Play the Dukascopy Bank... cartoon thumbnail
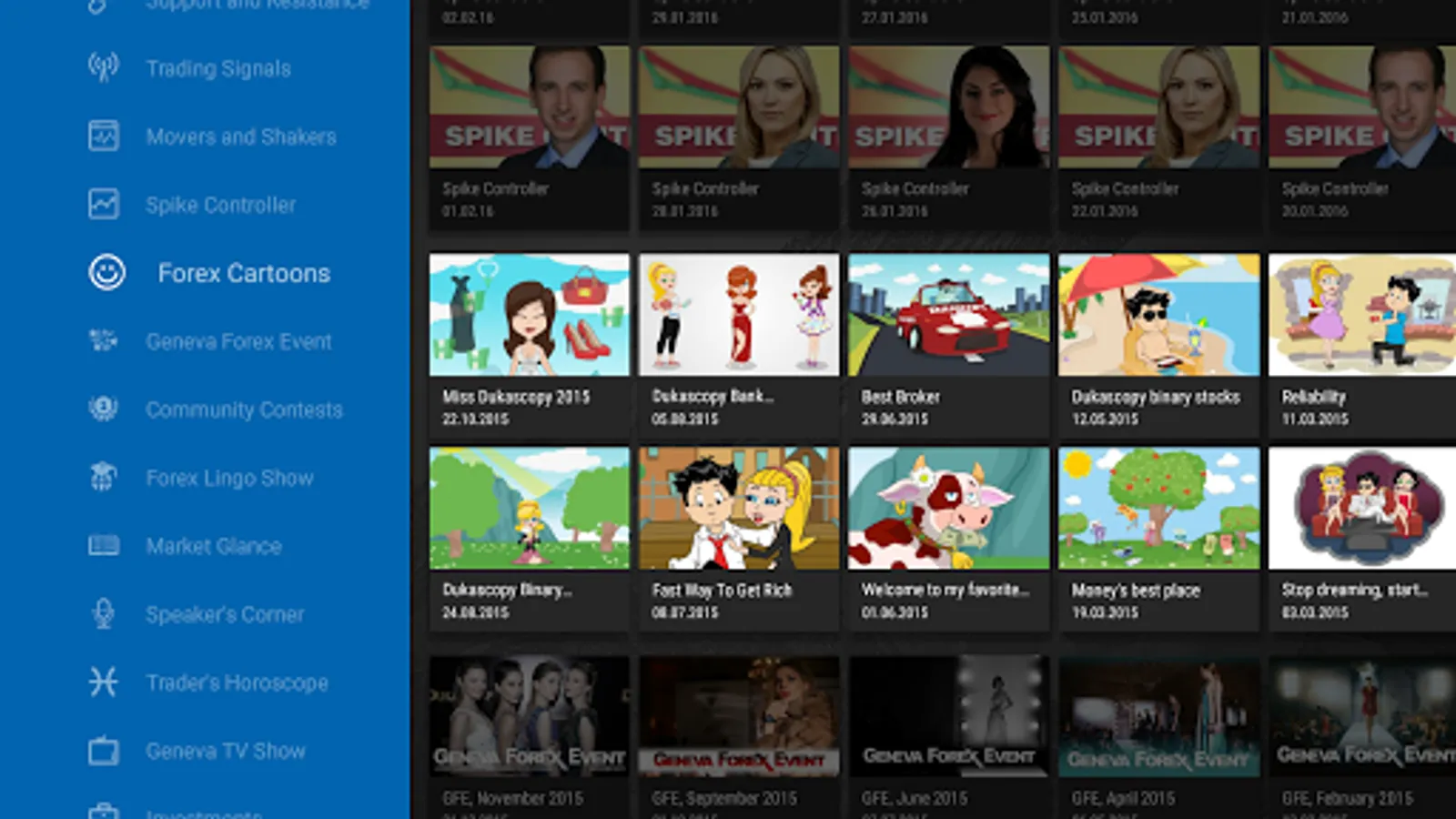1456x819 pixels. click(x=739, y=315)
